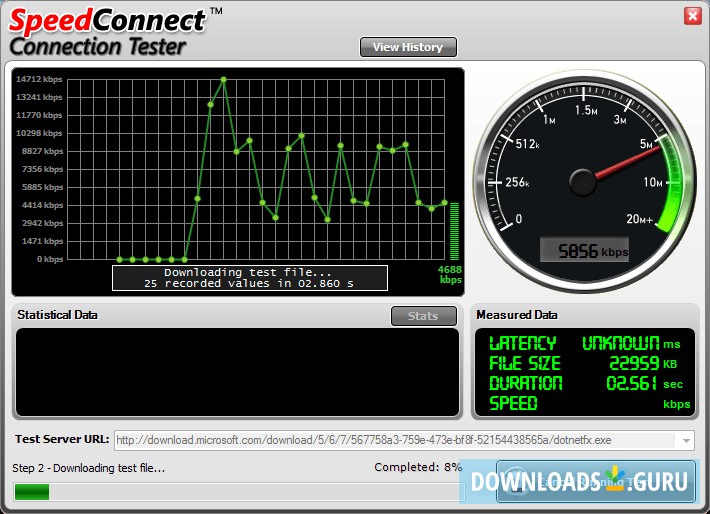Click the 10M mark on the gauge
The height and width of the screenshot is (514, 710).
pos(653,182)
